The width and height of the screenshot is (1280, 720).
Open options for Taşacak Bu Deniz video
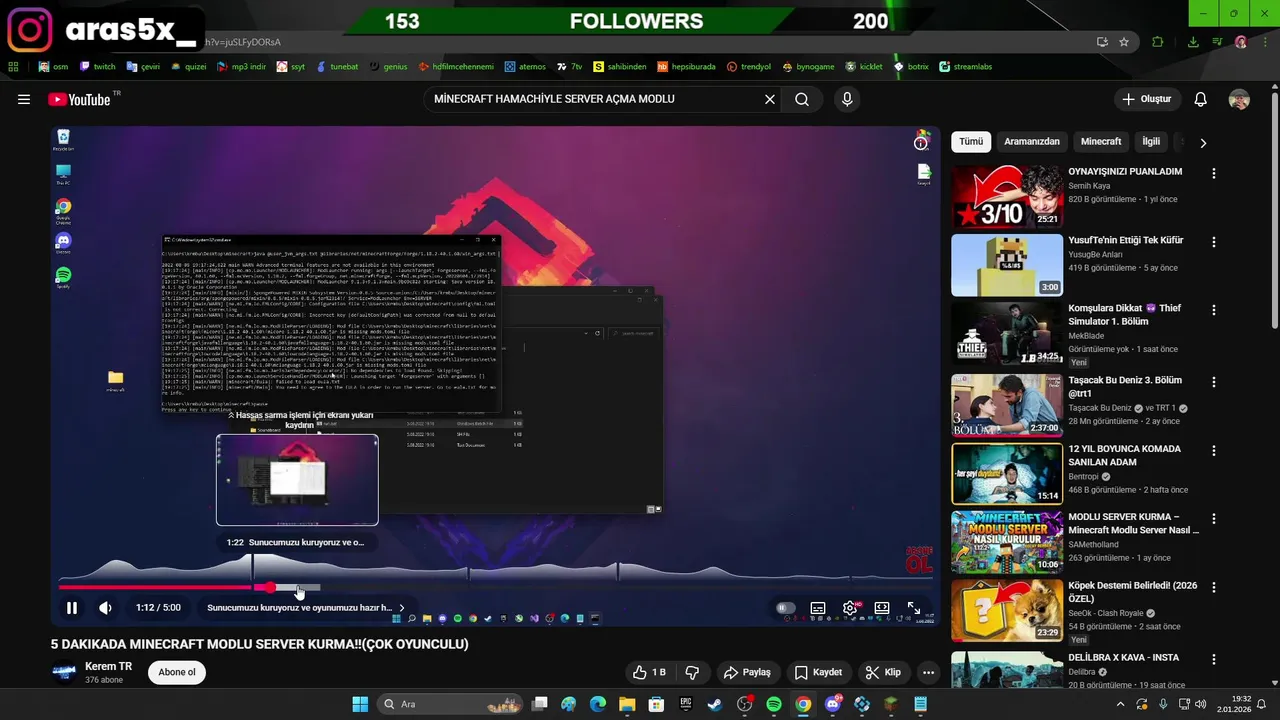(1214, 382)
